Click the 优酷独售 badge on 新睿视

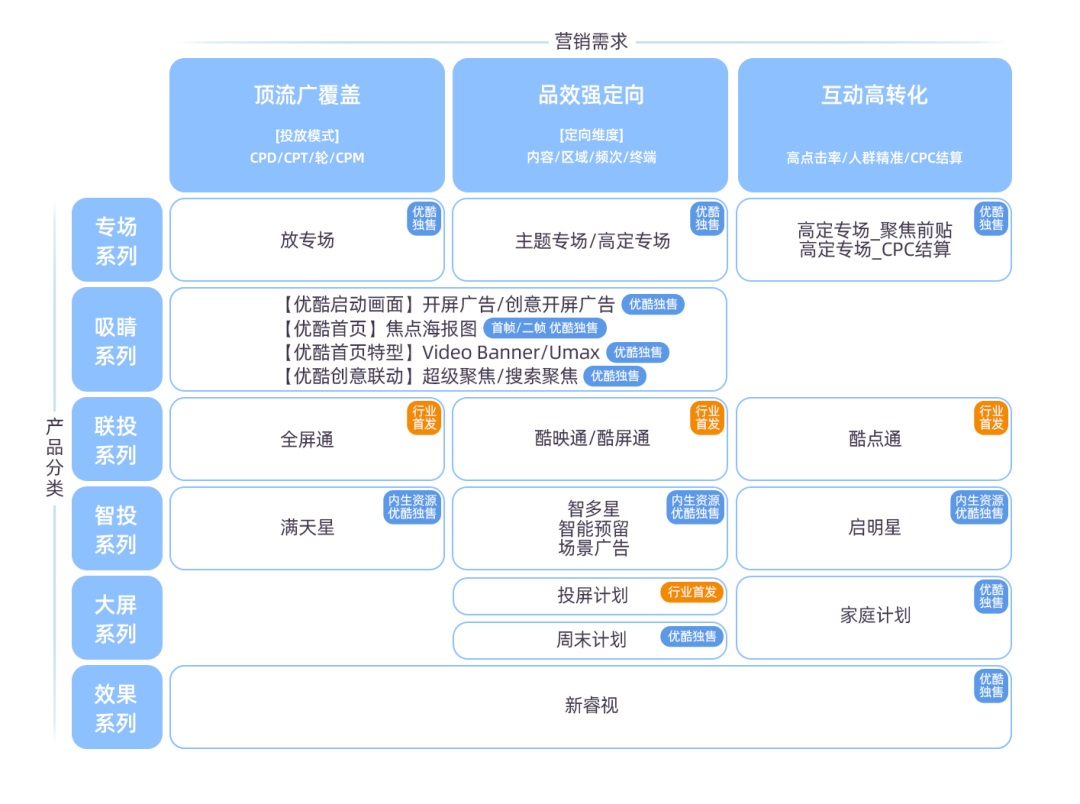click(x=991, y=686)
